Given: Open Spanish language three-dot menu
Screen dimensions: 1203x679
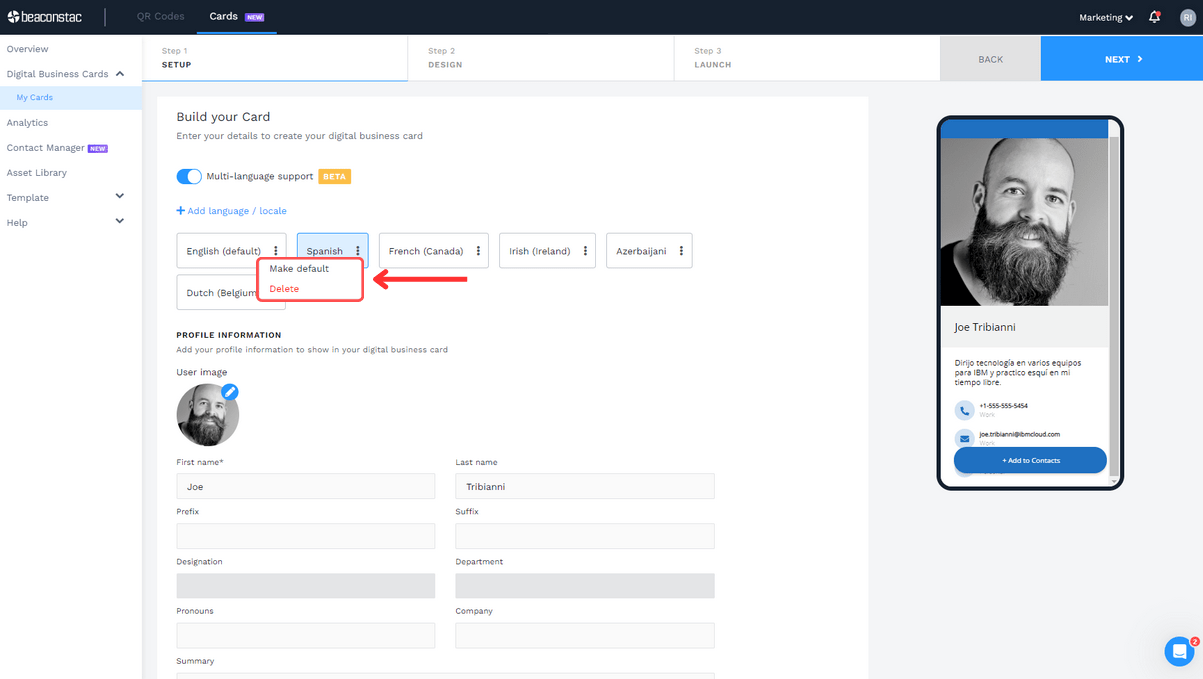Looking at the screenshot, I should (357, 251).
